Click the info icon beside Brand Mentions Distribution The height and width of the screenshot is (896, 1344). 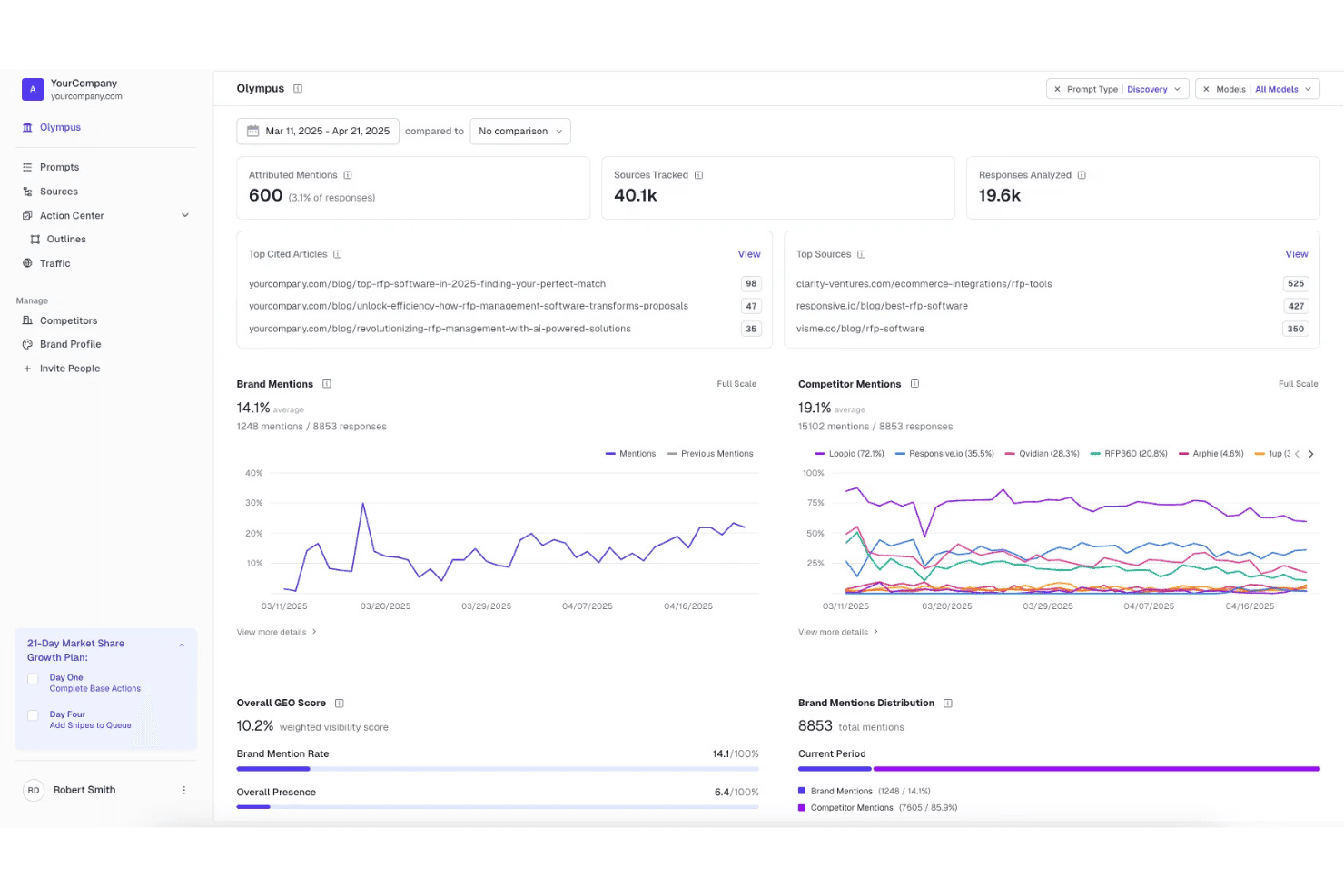pos(948,704)
